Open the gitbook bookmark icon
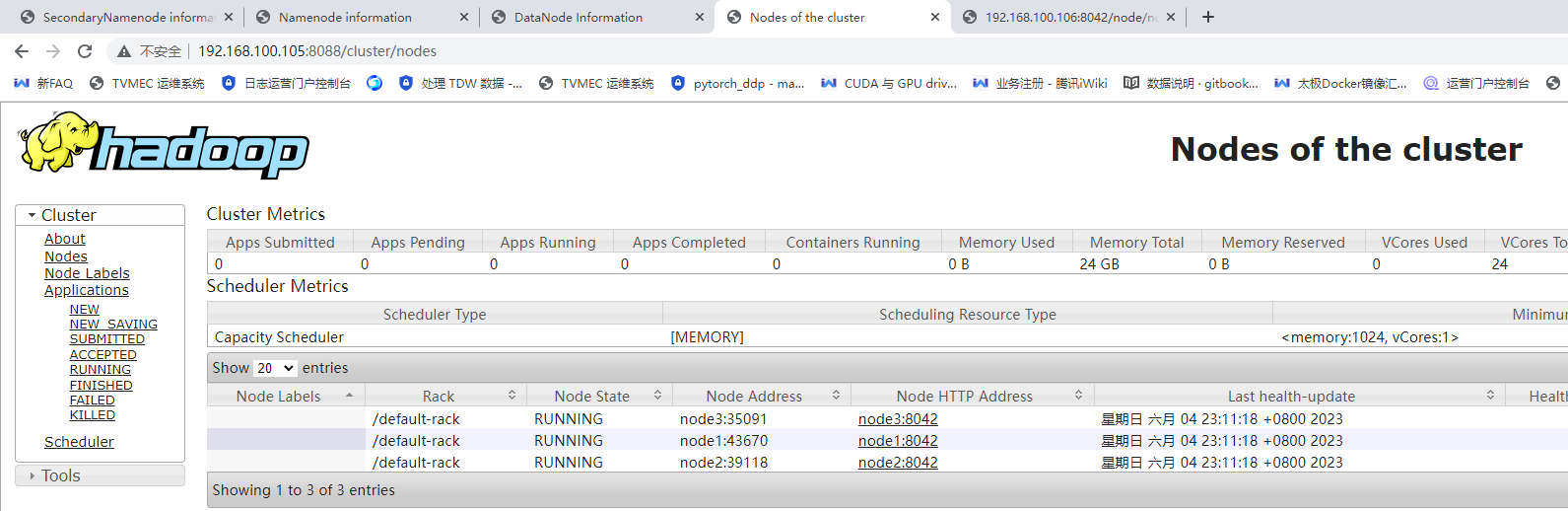This screenshot has width=1568, height=511. (1131, 83)
